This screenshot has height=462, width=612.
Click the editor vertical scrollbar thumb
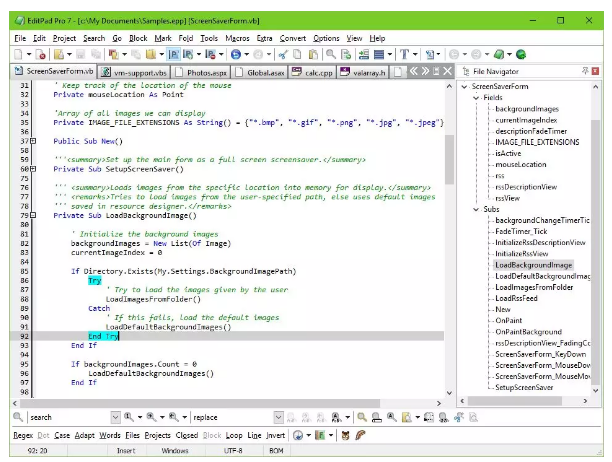(449, 159)
